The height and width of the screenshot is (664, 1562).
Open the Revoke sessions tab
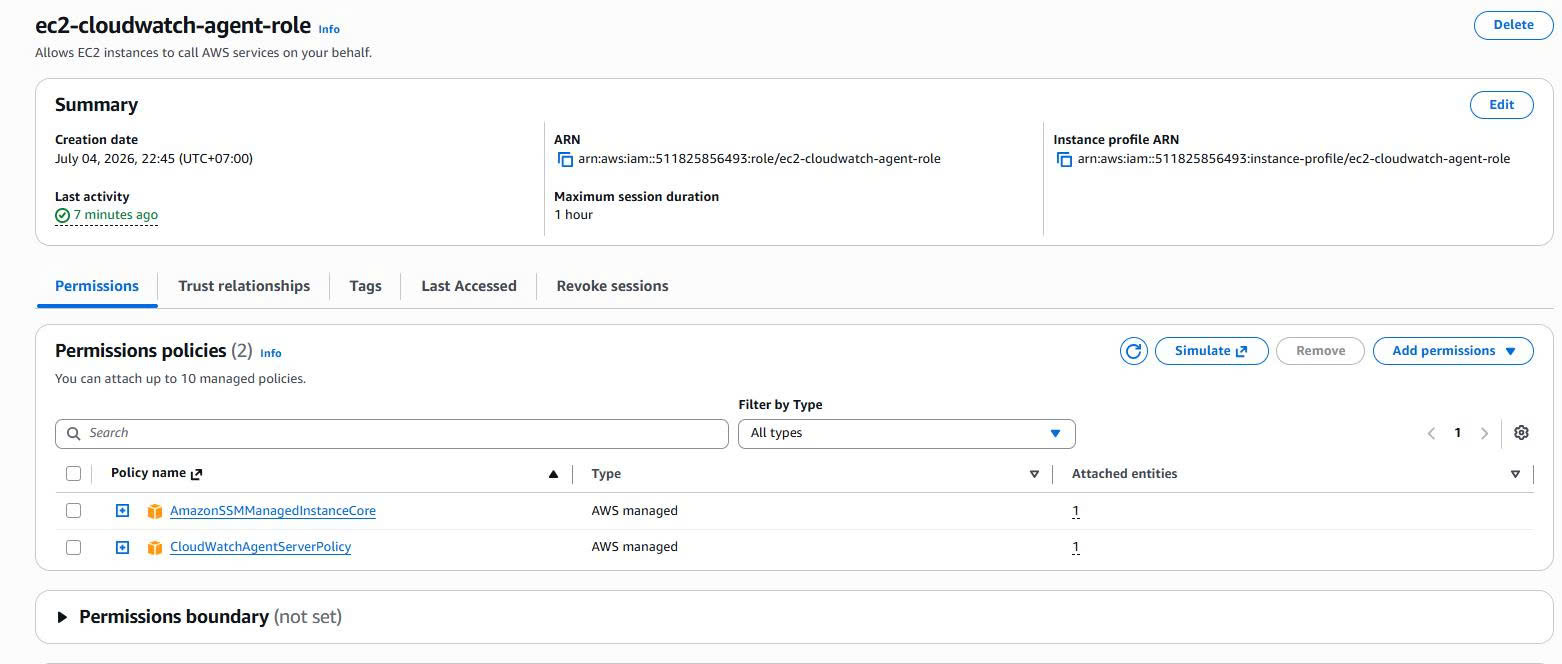pyautogui.click(x=612, y=286)
